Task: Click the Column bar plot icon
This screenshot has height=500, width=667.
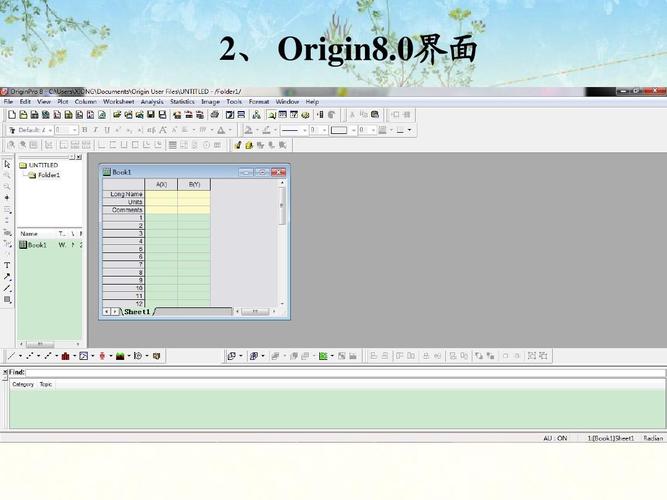Action: coord(66,356)
